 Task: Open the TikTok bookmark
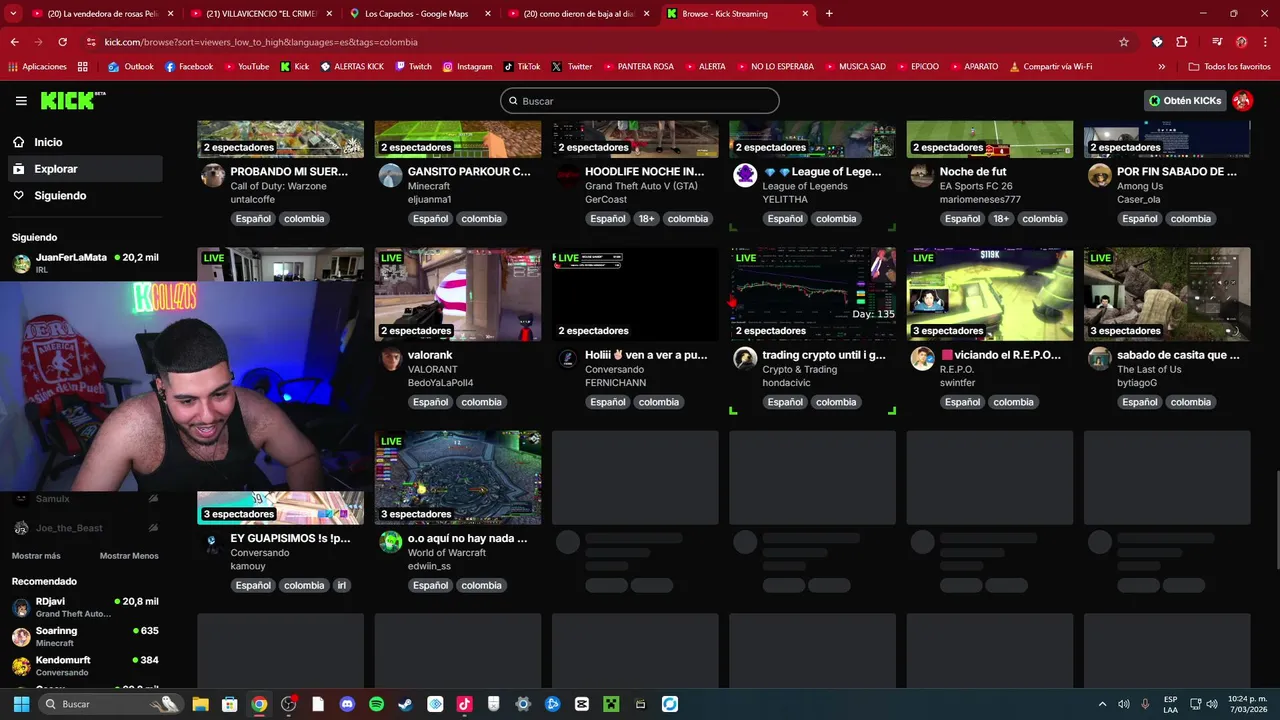point(521,67)
